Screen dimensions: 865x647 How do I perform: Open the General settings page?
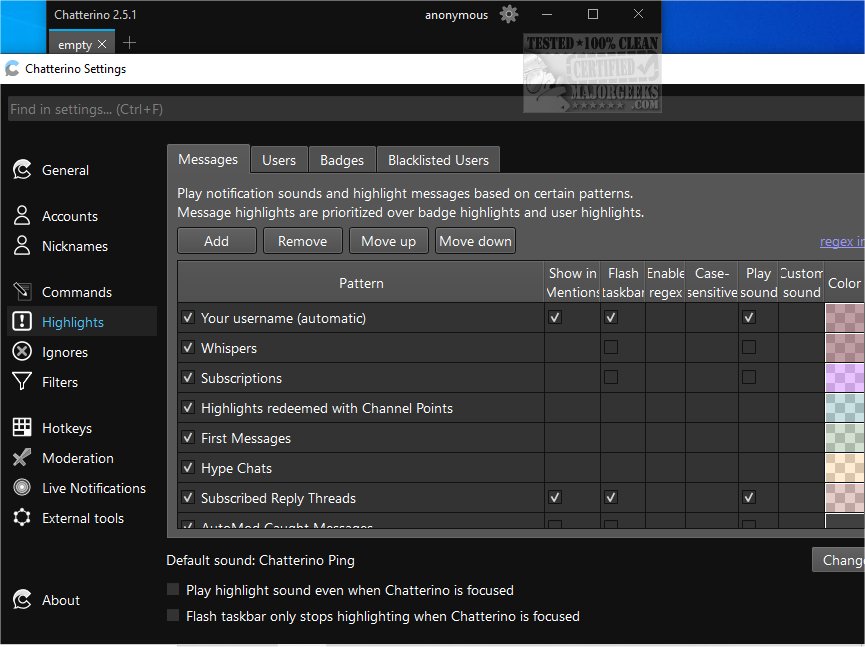pyautogui.click(x=65, y=170)
